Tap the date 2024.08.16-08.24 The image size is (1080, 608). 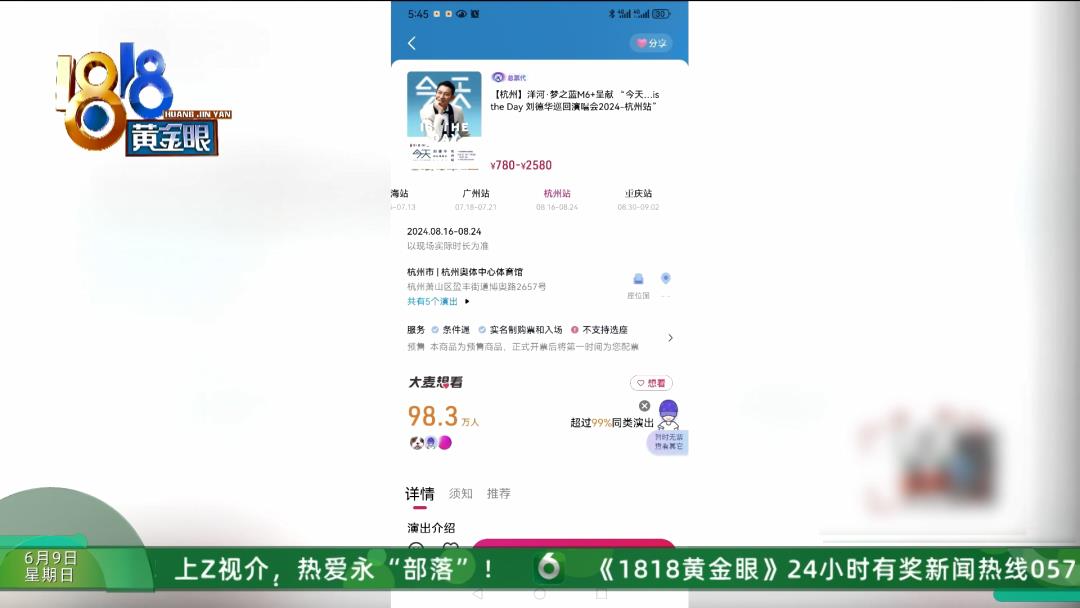pyautogui.click(x=444, y=231)
